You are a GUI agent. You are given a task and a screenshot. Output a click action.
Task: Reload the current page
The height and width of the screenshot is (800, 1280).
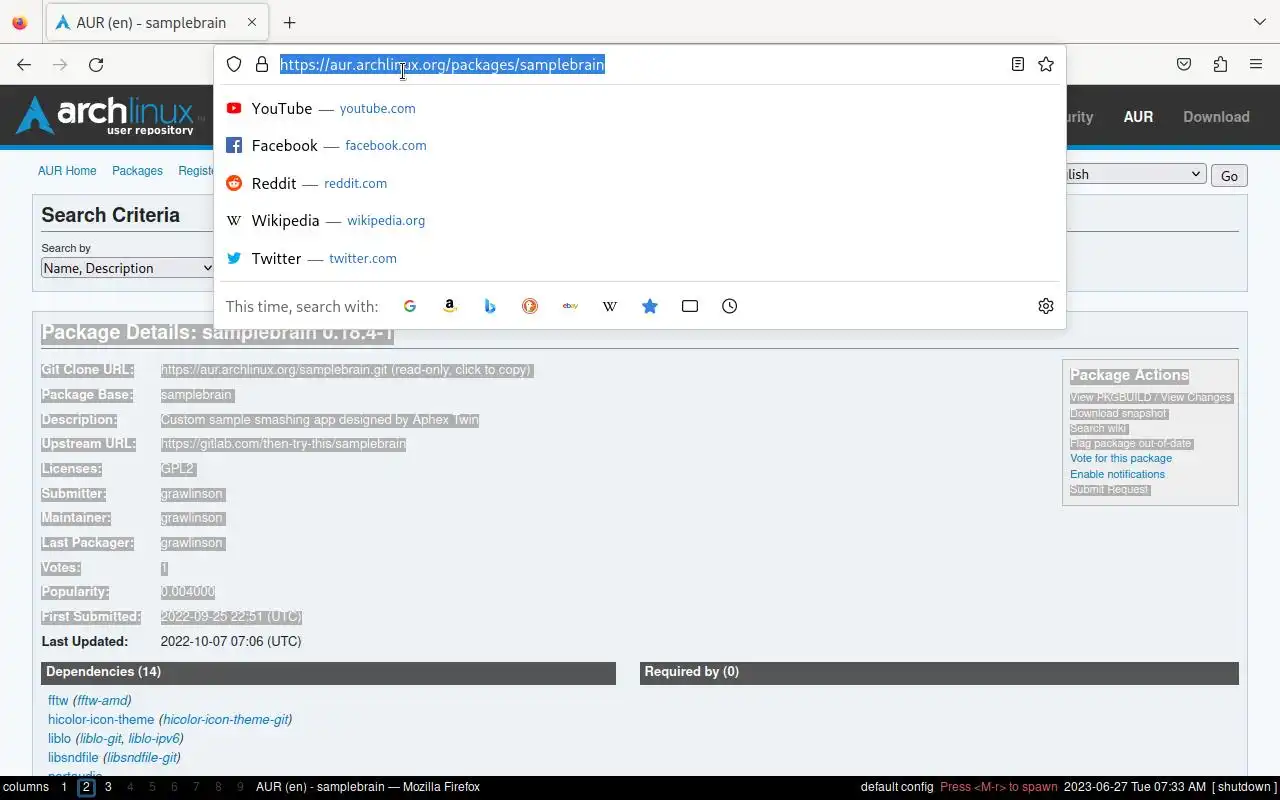96,64
